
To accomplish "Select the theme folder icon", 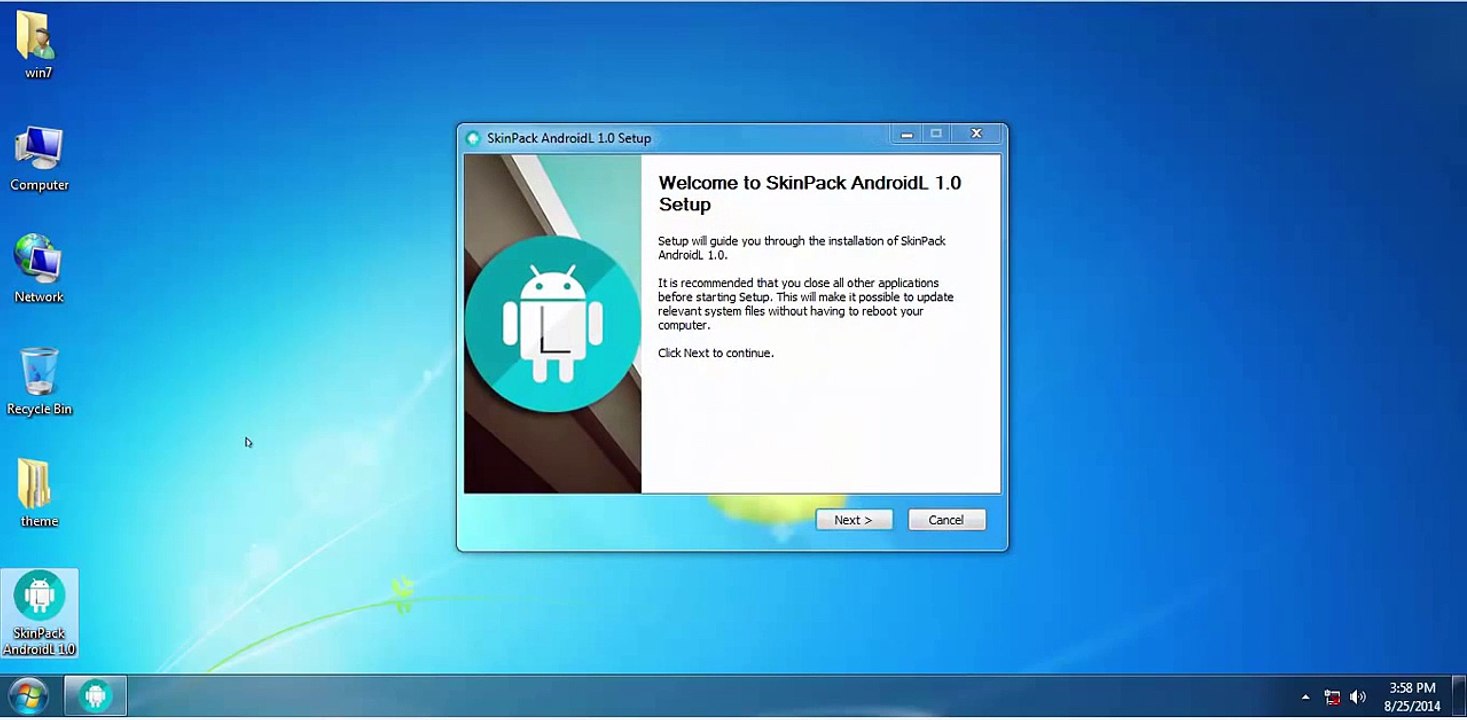I will 39,493.
